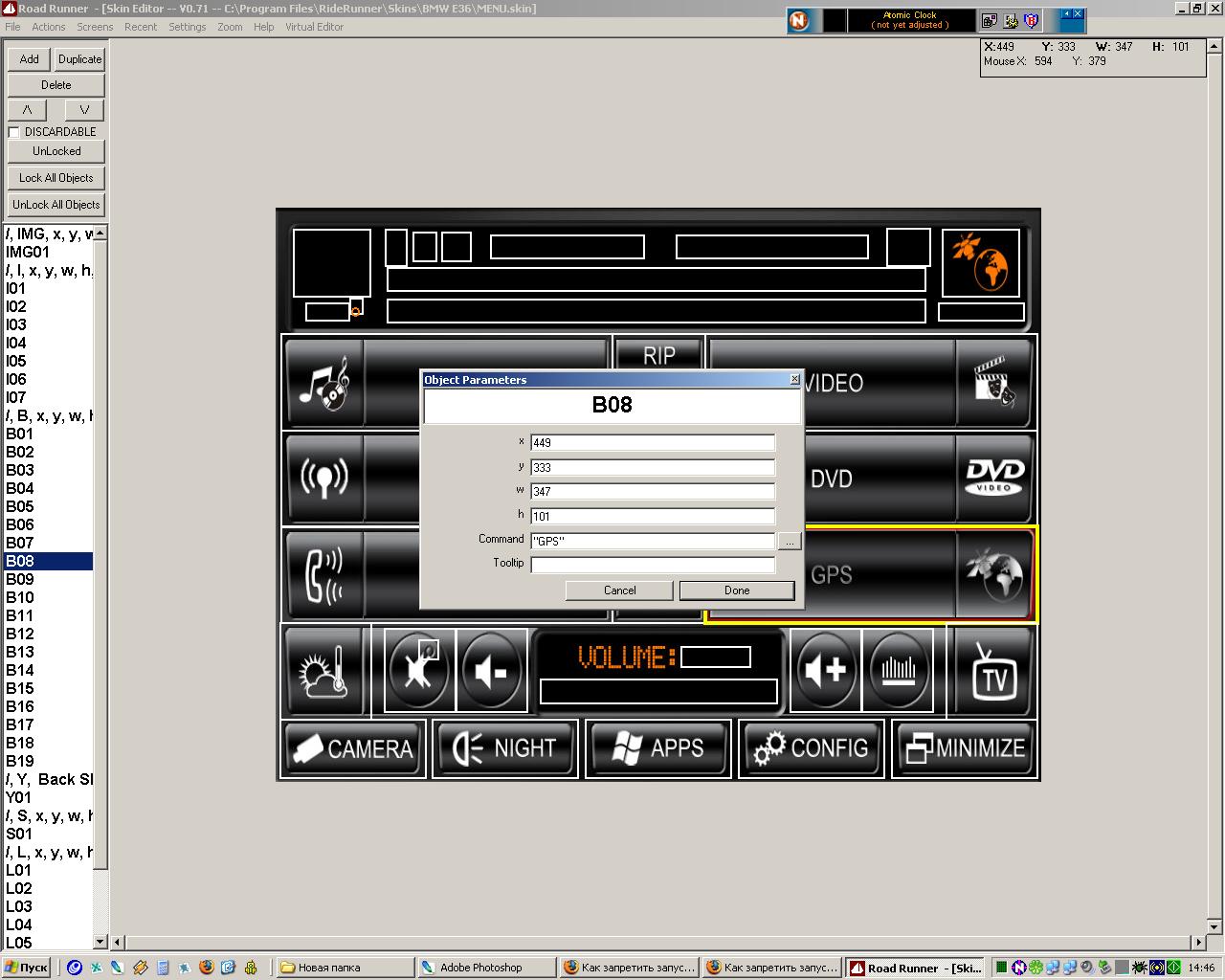The height and width of the screenshot is (980, 1225).
Task: Click the Duplicate button
Action: tap(79, 59)
